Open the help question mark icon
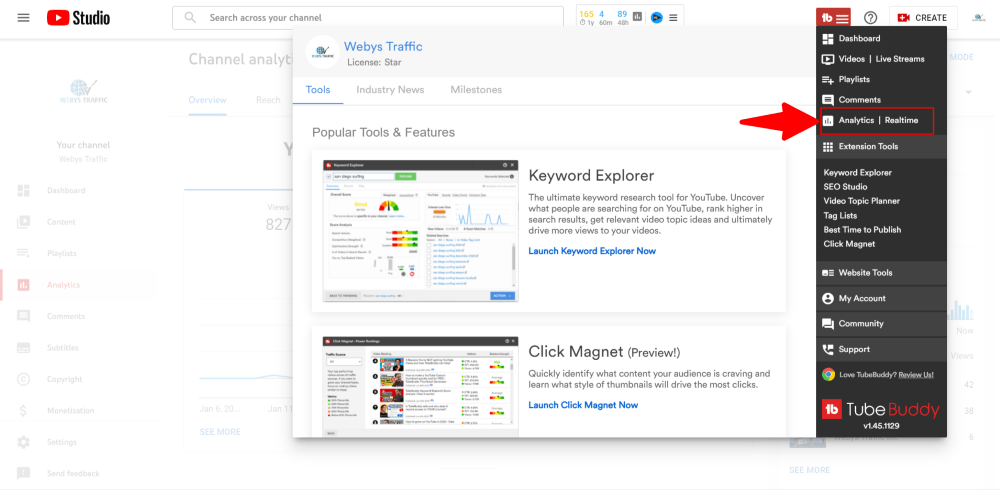Image resolution: width=1000 pixels, height=490 pixels. (x=870, y=18)
